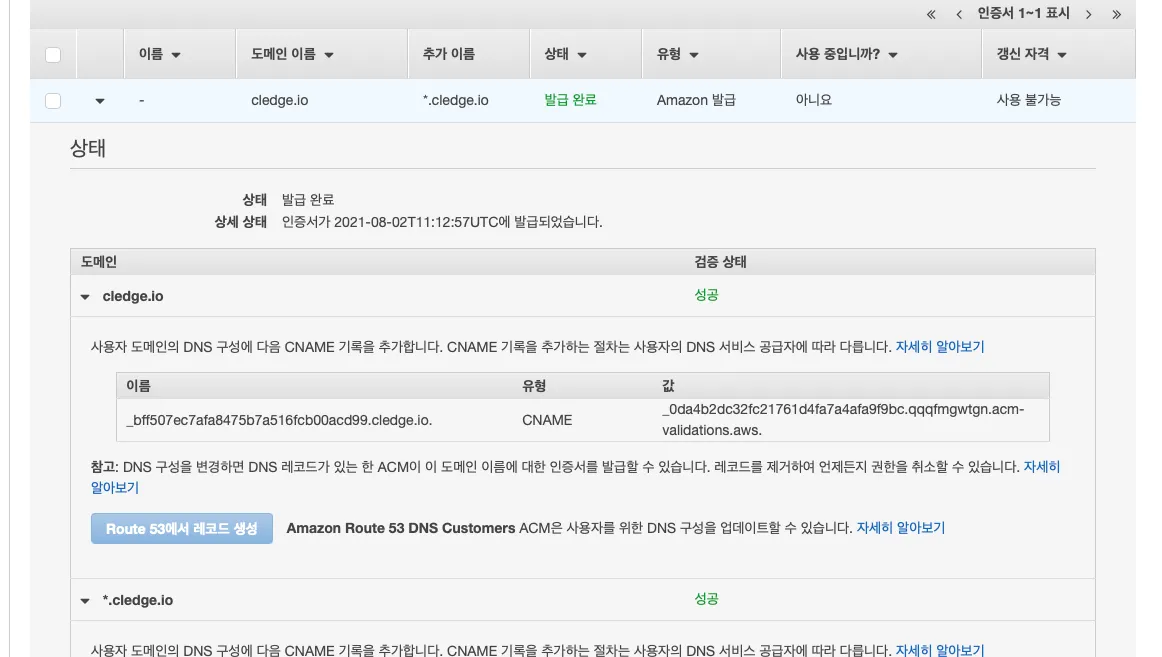Open 자세히 알아보기 link beside Route 53 text

coord(900,528)
